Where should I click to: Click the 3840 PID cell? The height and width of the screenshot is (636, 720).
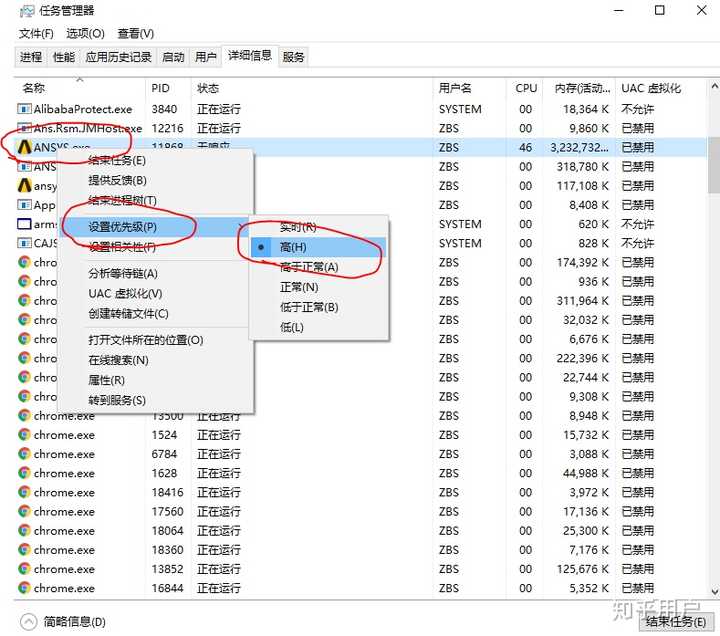(x=164, y=109)
